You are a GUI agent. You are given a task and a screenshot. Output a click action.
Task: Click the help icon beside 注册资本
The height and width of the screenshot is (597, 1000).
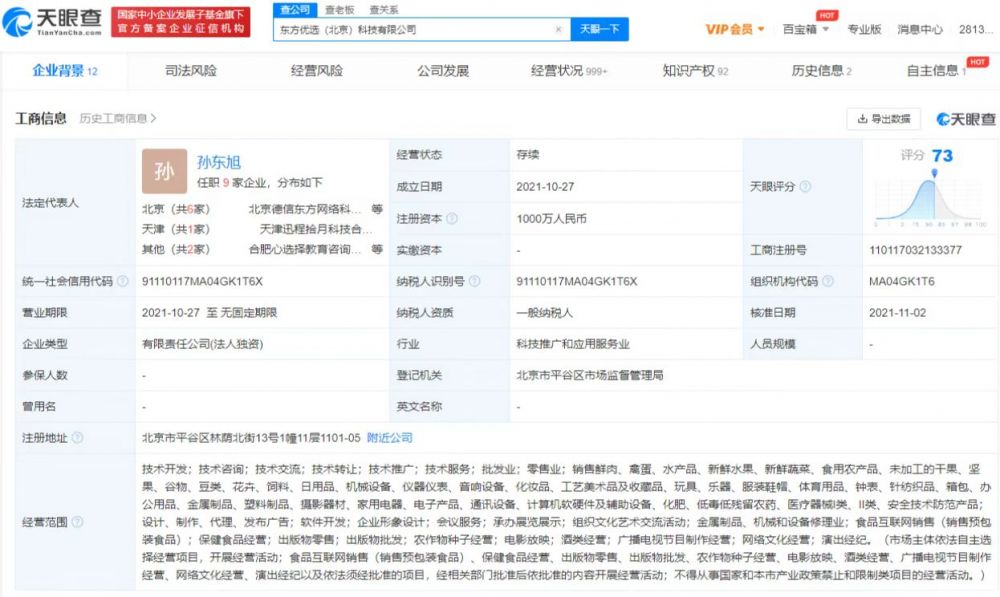pyautogui.click(x=452, y=218)
